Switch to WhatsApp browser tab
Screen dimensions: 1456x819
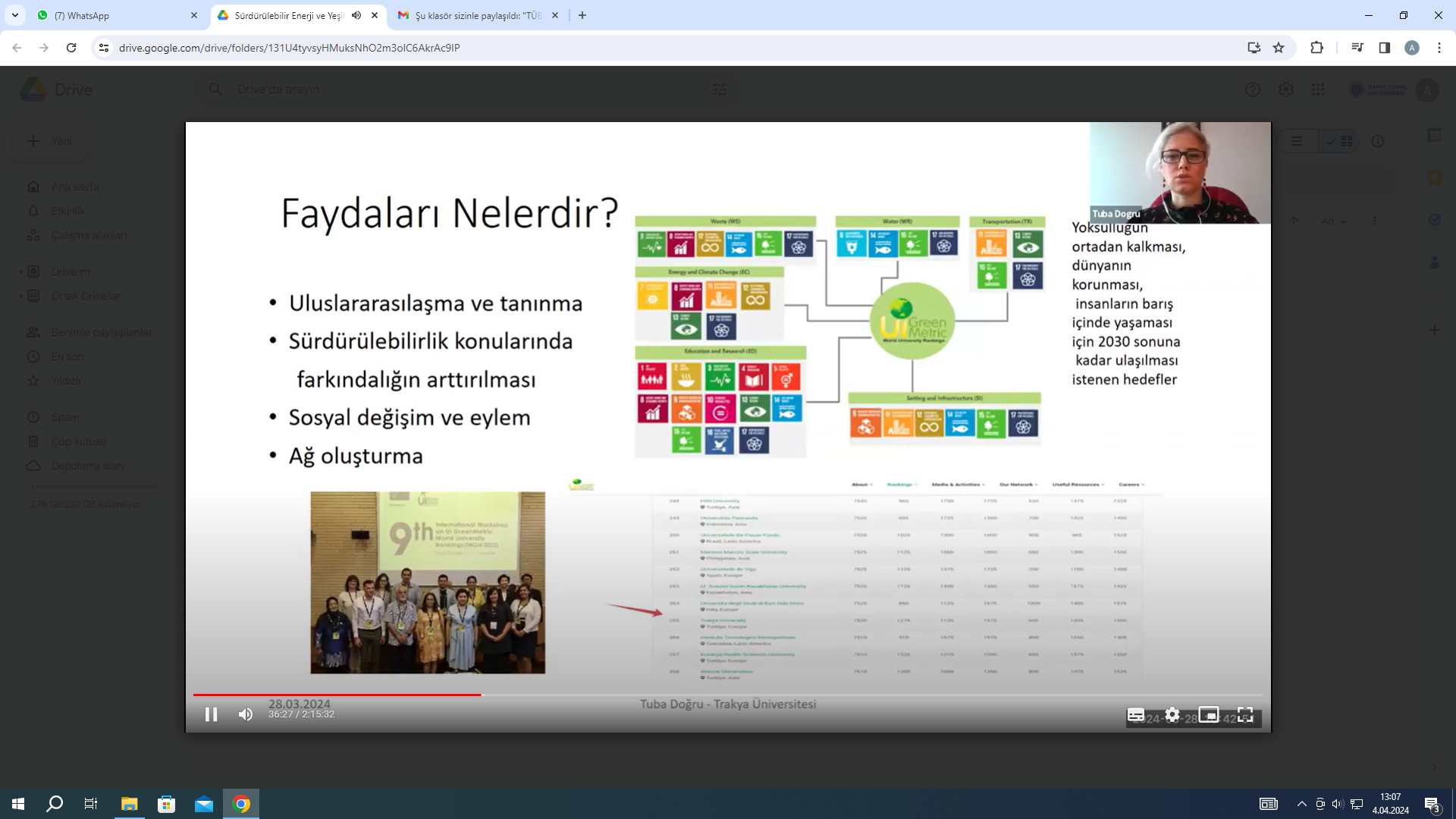coord(114,15)
